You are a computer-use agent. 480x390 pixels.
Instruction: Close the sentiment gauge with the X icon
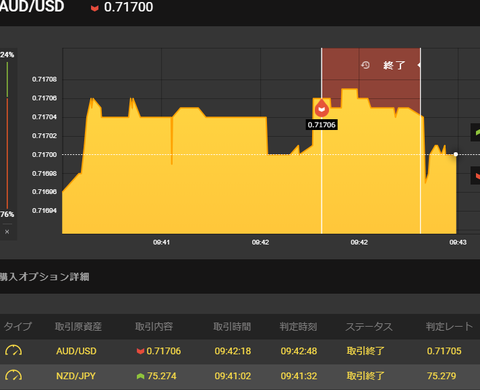pyautogui.click(x=7, y=232)
